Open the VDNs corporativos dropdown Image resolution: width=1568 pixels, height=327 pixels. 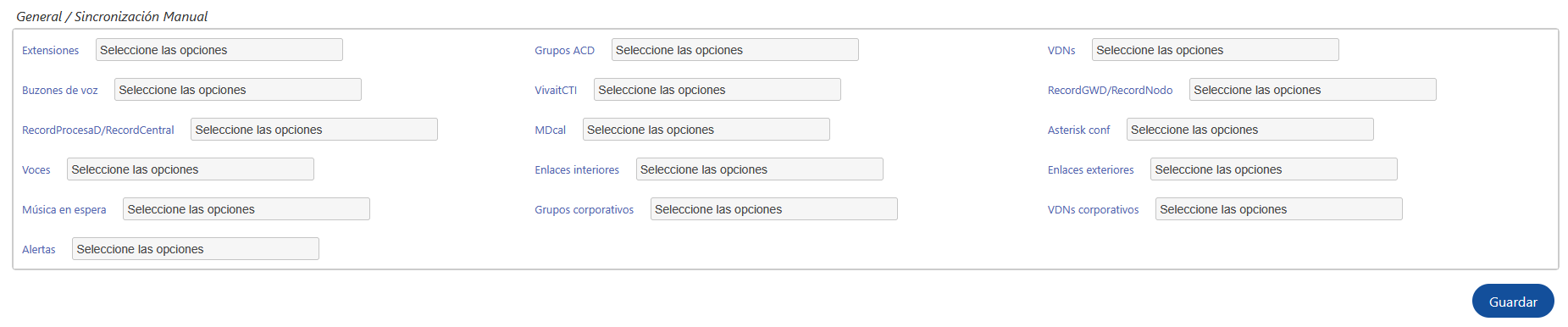pyautogui.click(x=1279, y=209)
